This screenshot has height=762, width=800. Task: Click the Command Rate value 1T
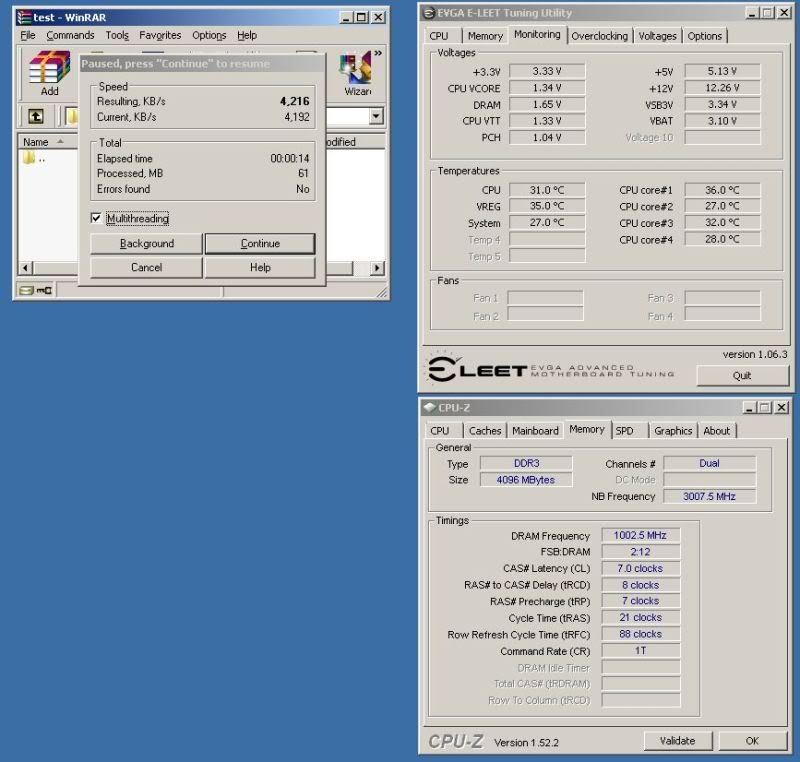tap(640, 651)
